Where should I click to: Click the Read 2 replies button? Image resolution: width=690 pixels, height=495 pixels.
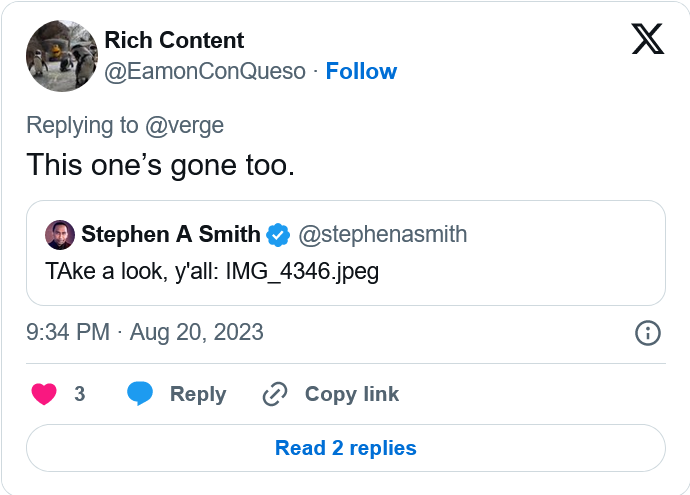coord(345,448)
